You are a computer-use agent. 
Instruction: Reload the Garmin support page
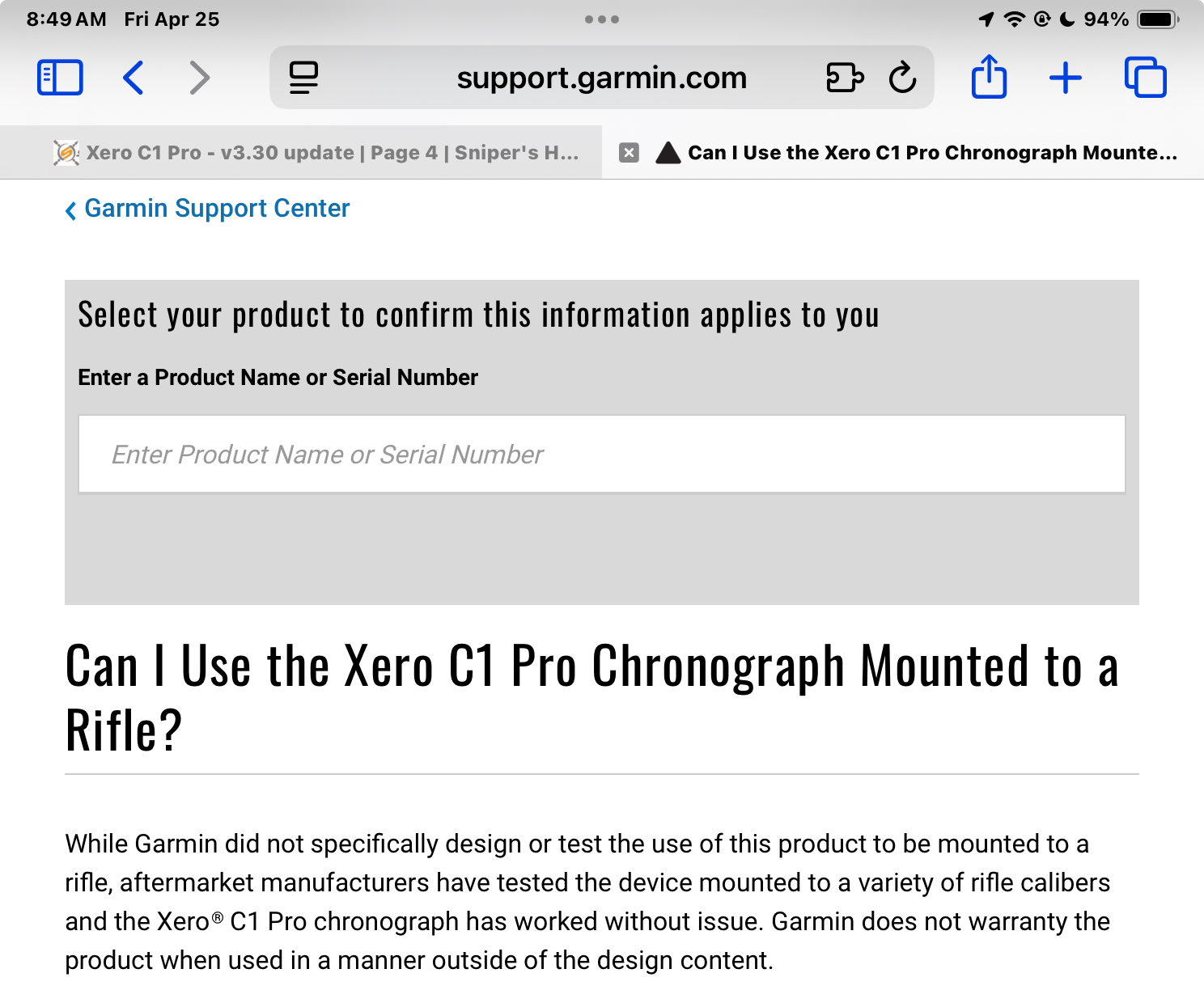tap(902, 78)
